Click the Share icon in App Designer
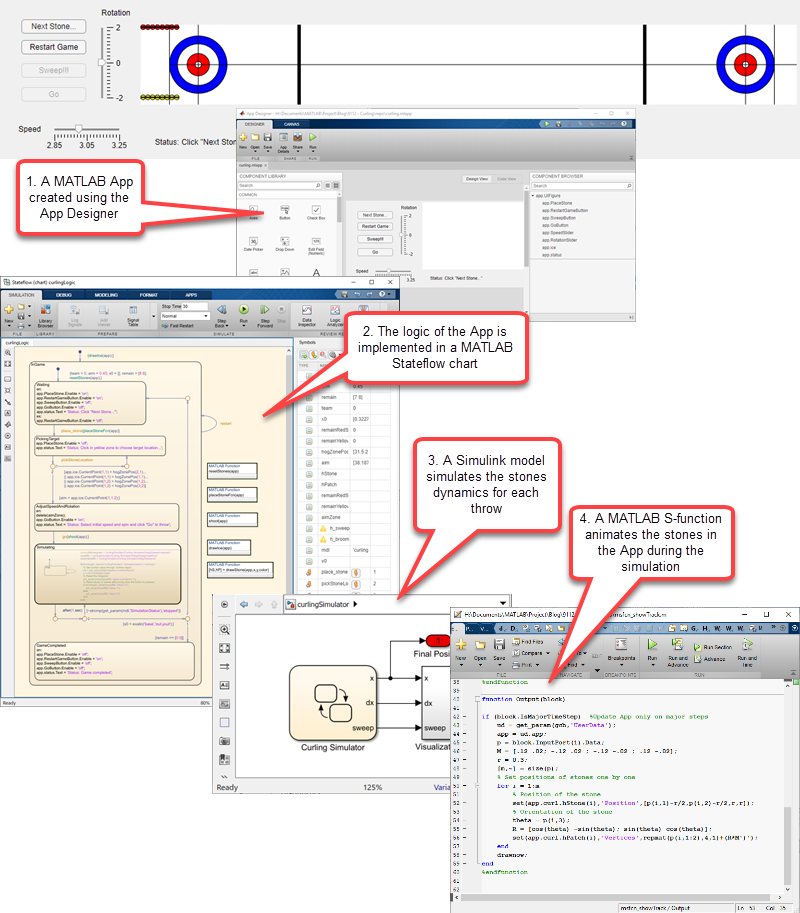The height and width of the screenshot is (913, 800). [298, 140]
